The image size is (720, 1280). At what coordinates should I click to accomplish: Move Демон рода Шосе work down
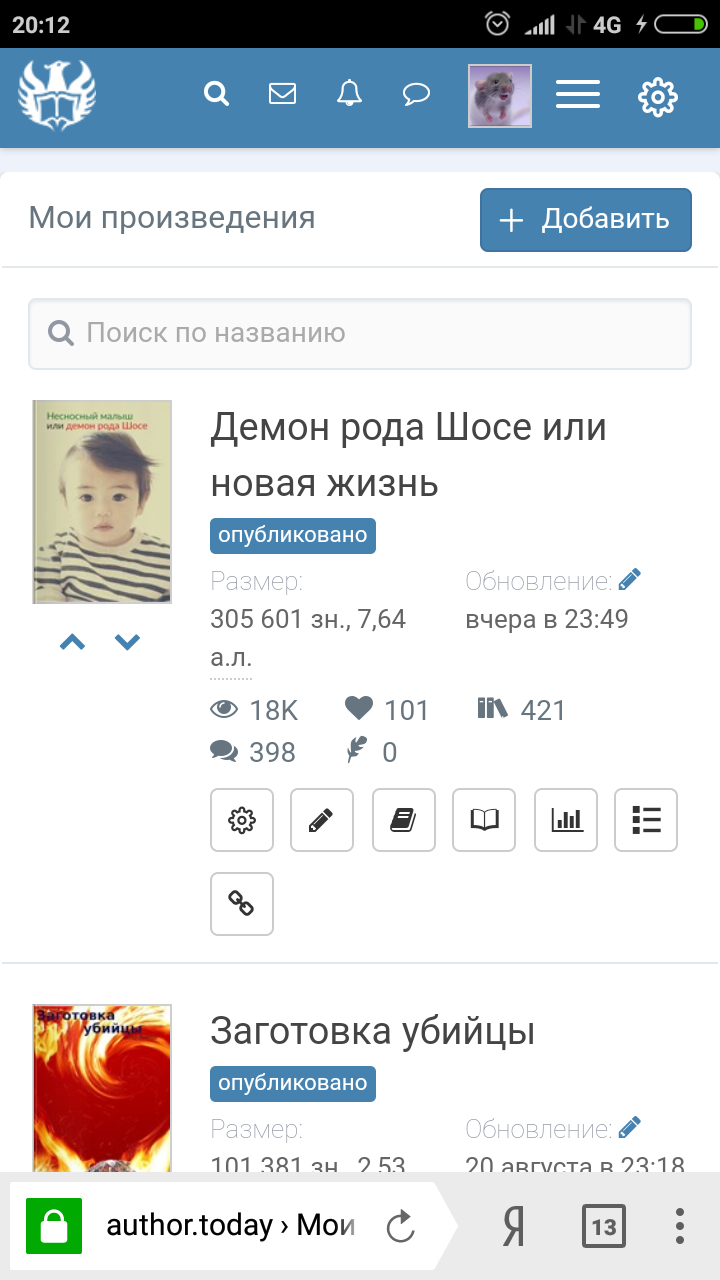pos(127,642)
